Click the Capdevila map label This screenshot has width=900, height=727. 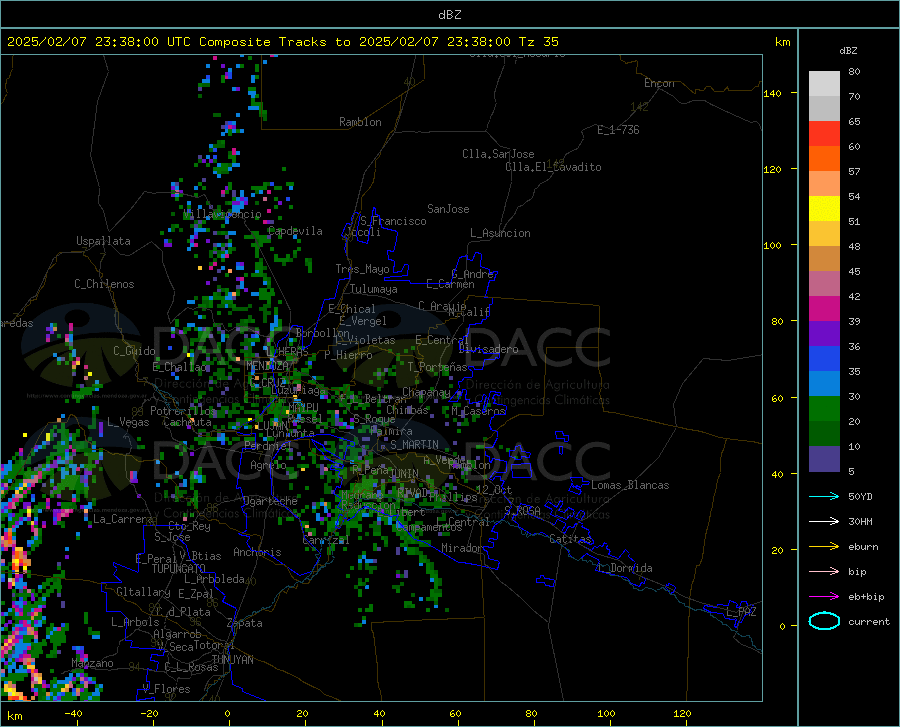click(x=295, y=231)
